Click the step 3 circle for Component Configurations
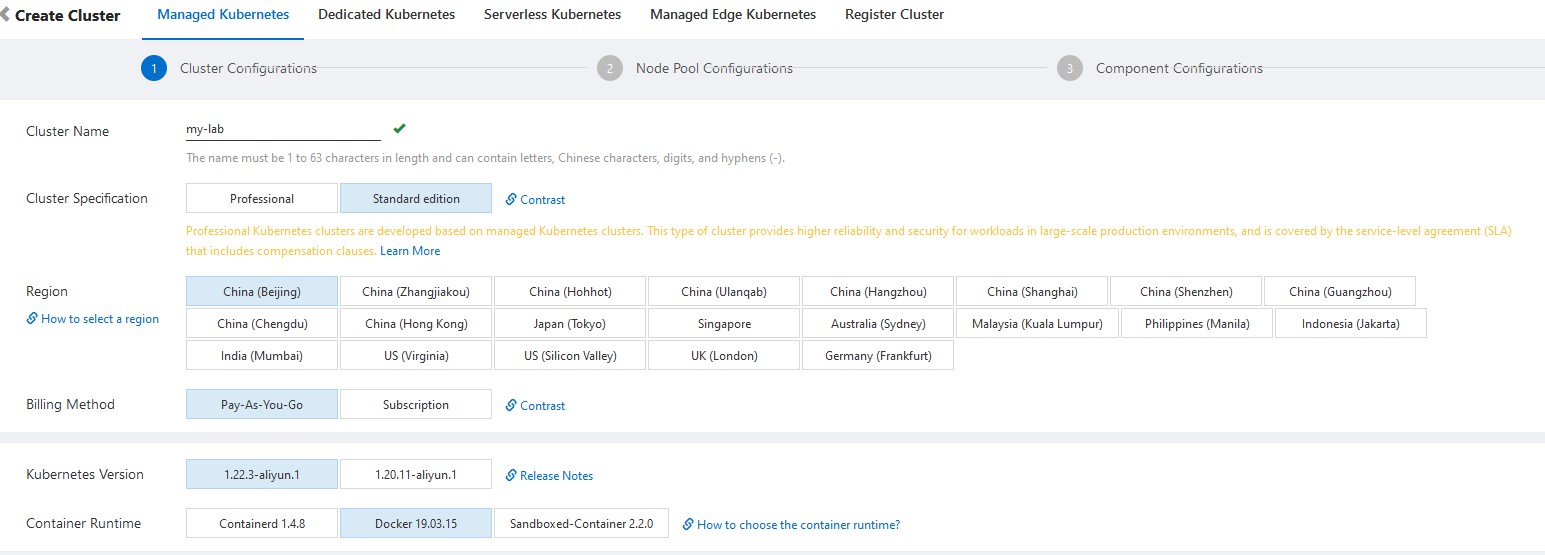The height and width of the screenshot is (555, 1545). (x=1069, y=68)
